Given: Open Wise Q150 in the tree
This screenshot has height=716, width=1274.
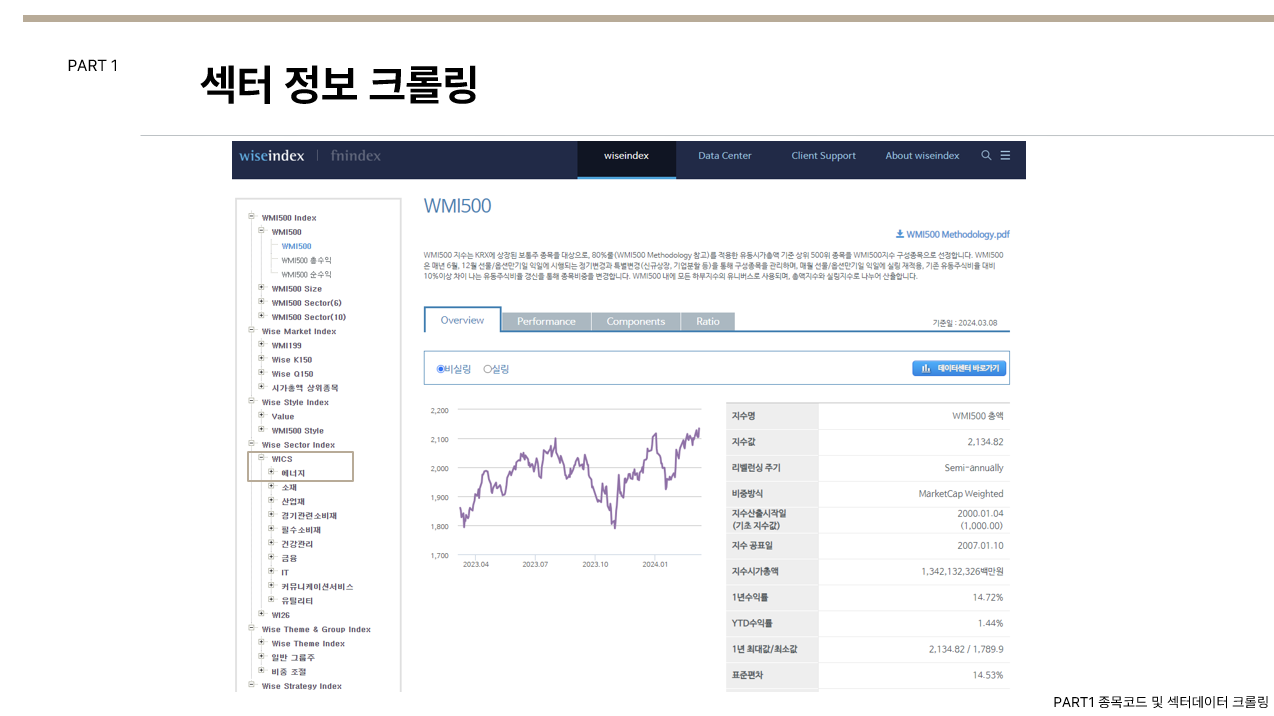Looking at the screenshot, I should pyautogui.click(x=291, y=374).
